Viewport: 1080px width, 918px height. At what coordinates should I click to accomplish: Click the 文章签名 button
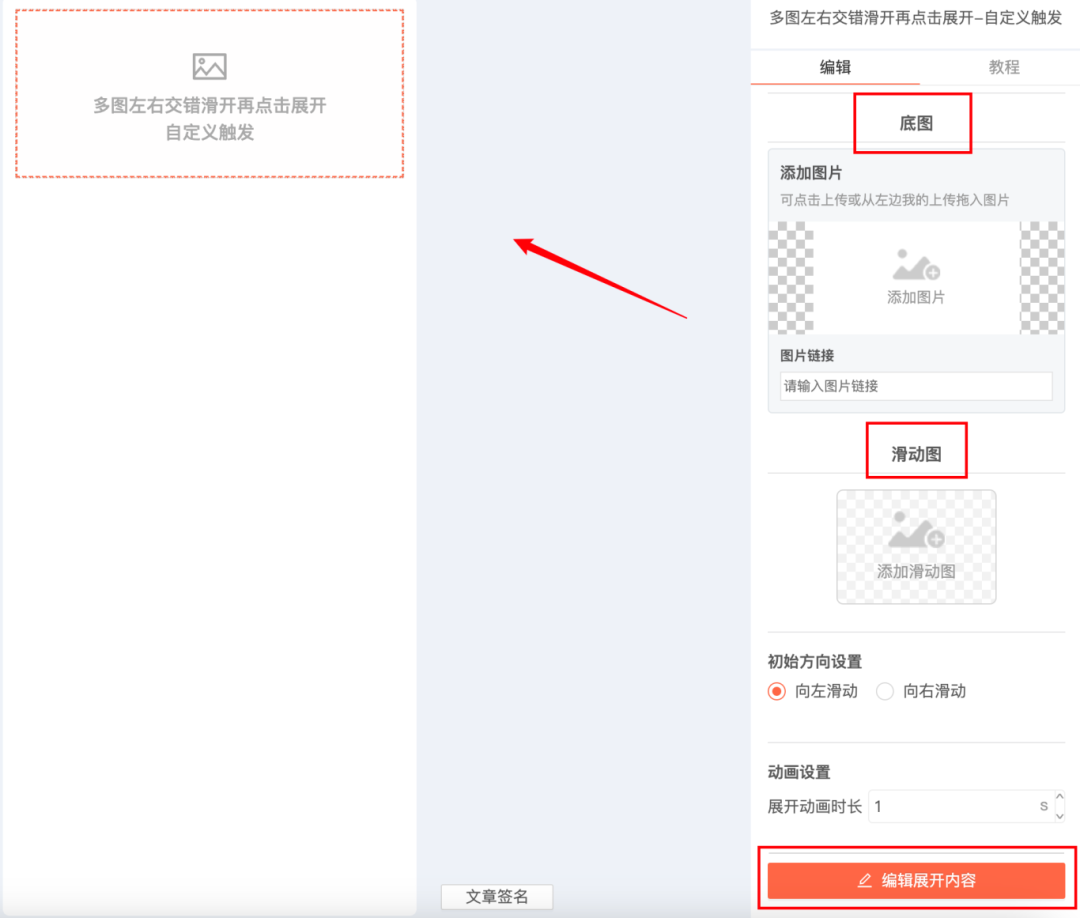coord(497,897)
